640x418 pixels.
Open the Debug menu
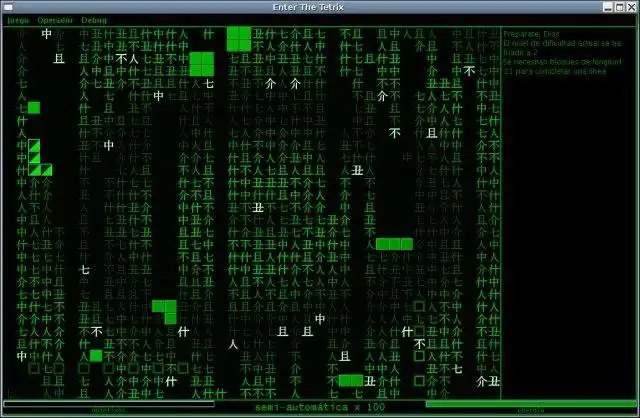[94, 20]
